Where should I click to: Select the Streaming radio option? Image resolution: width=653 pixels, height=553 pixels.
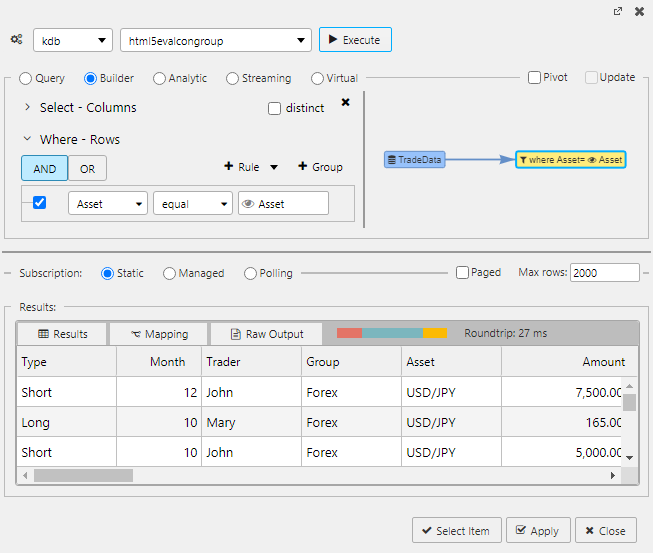click(233, 78)
